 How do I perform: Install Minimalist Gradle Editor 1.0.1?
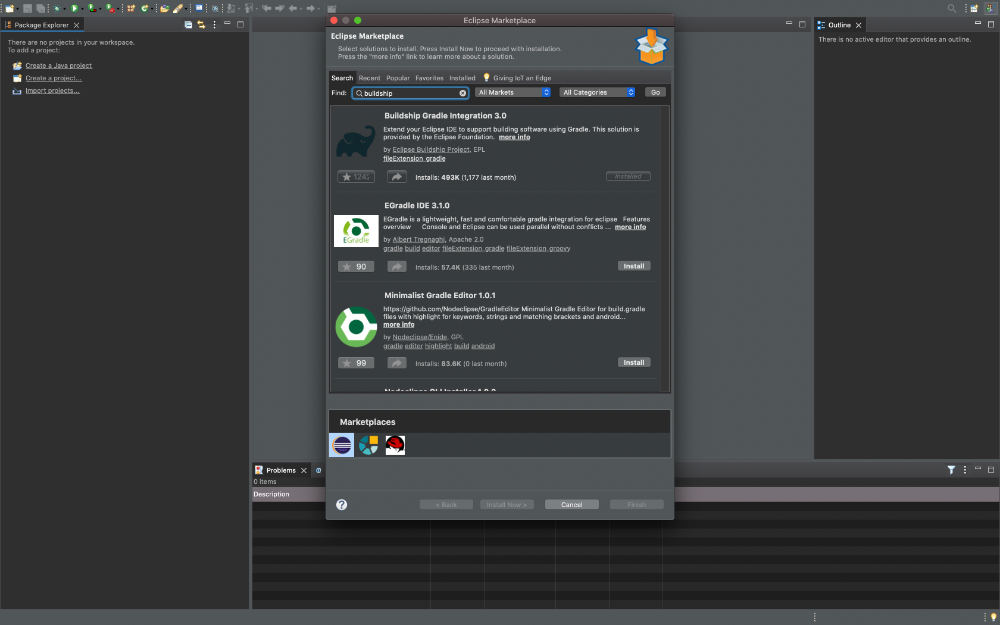[634, 362]
